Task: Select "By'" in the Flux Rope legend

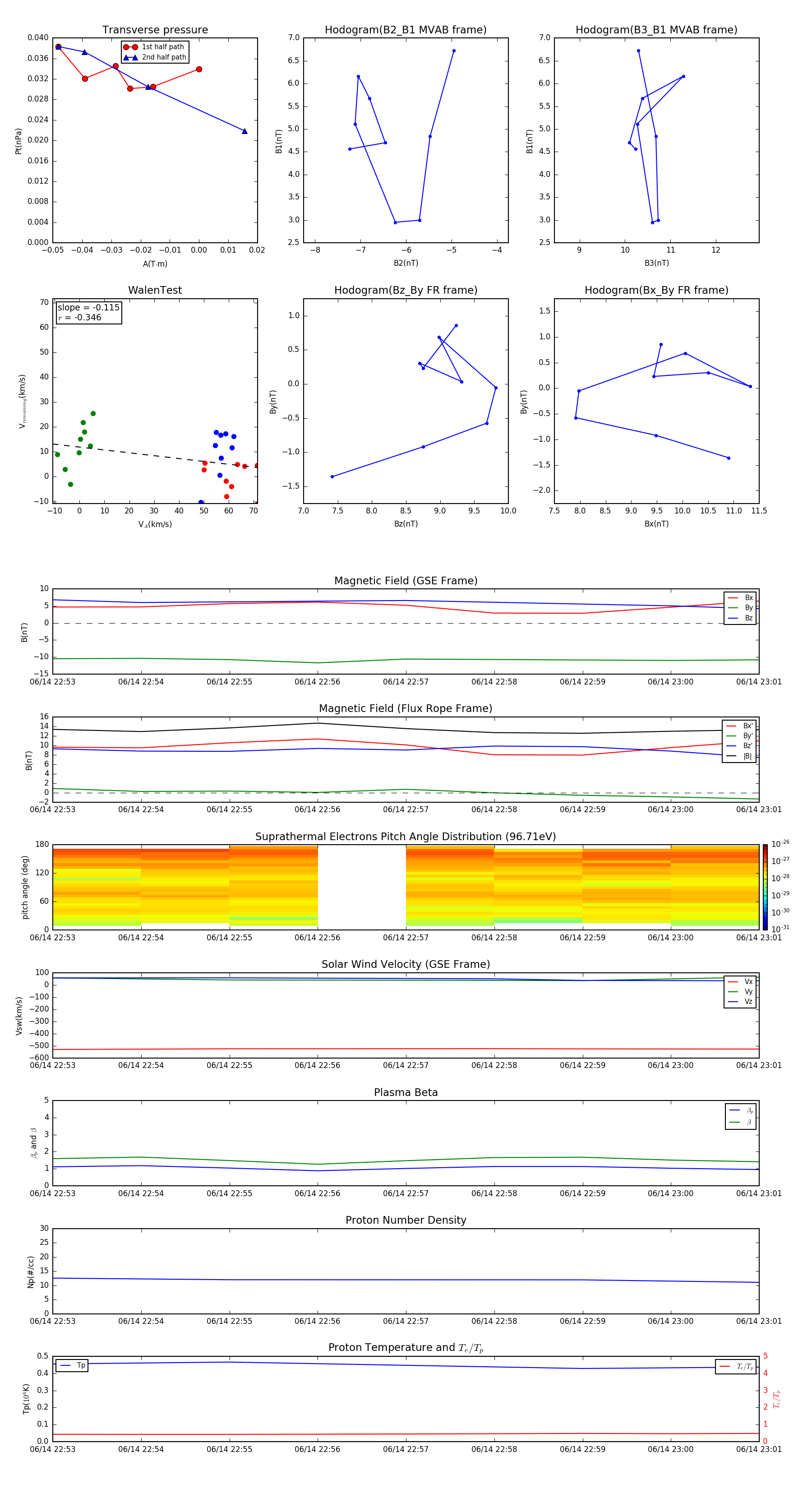Action: point(739,736)
